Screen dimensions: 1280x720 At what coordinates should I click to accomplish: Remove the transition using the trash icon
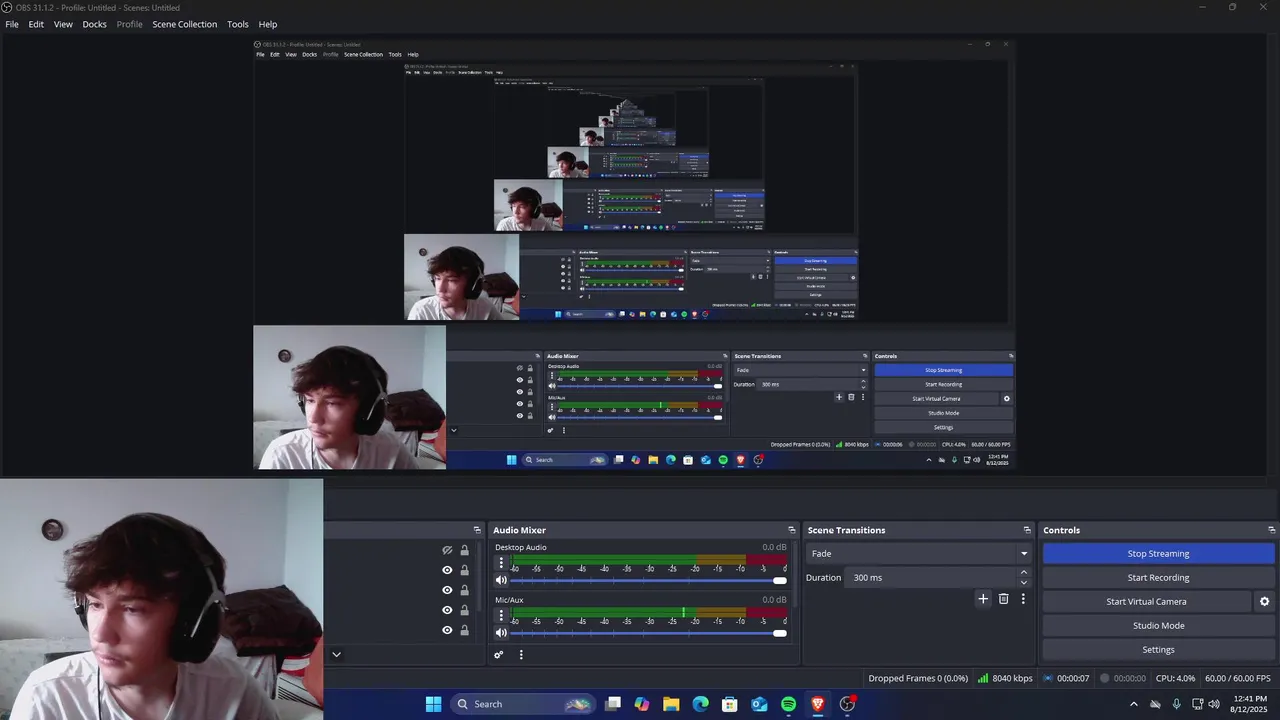pyautogui.click(x=1004, y=599)
